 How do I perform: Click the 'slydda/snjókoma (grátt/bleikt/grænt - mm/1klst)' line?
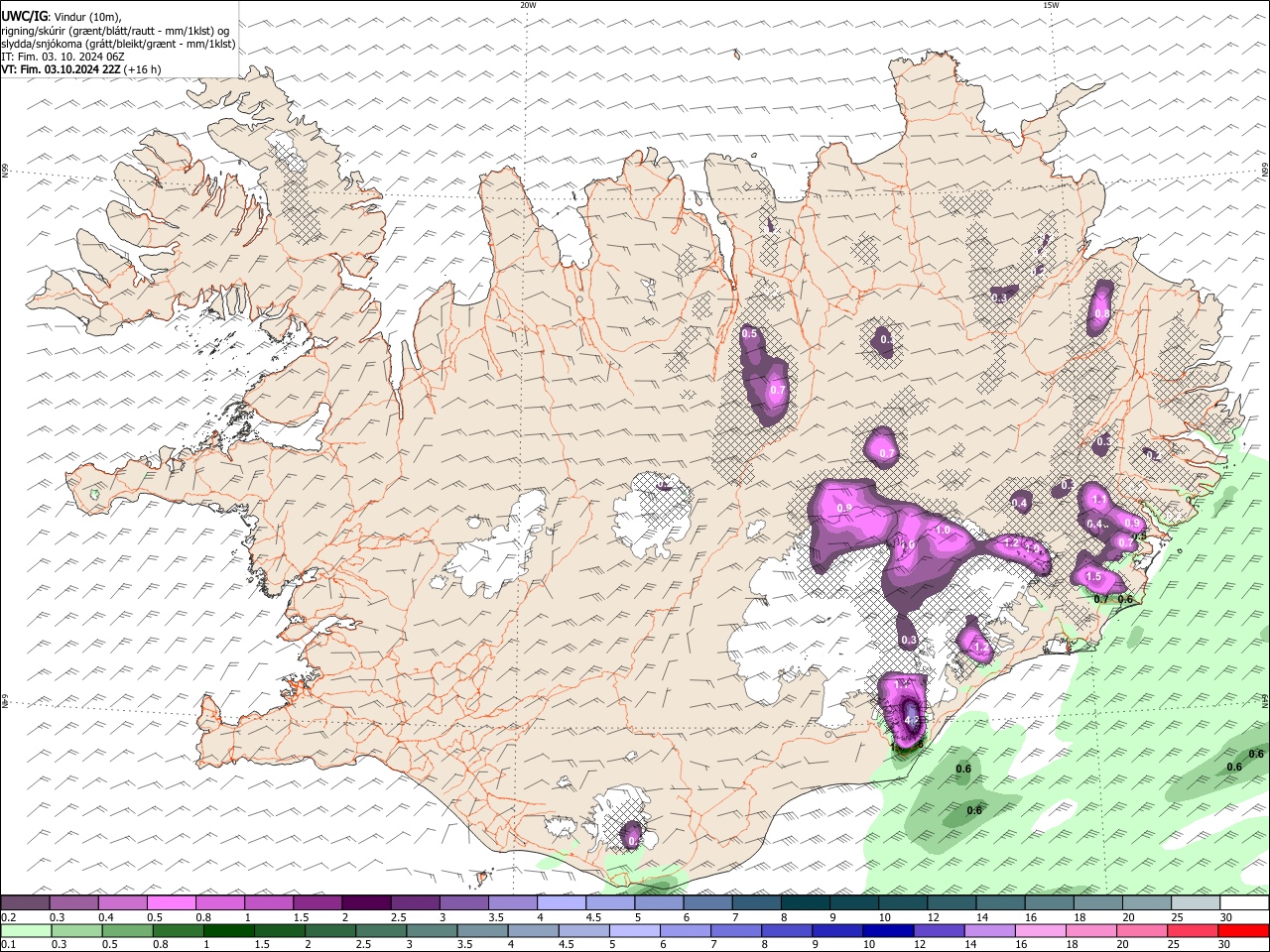(119, 44)
